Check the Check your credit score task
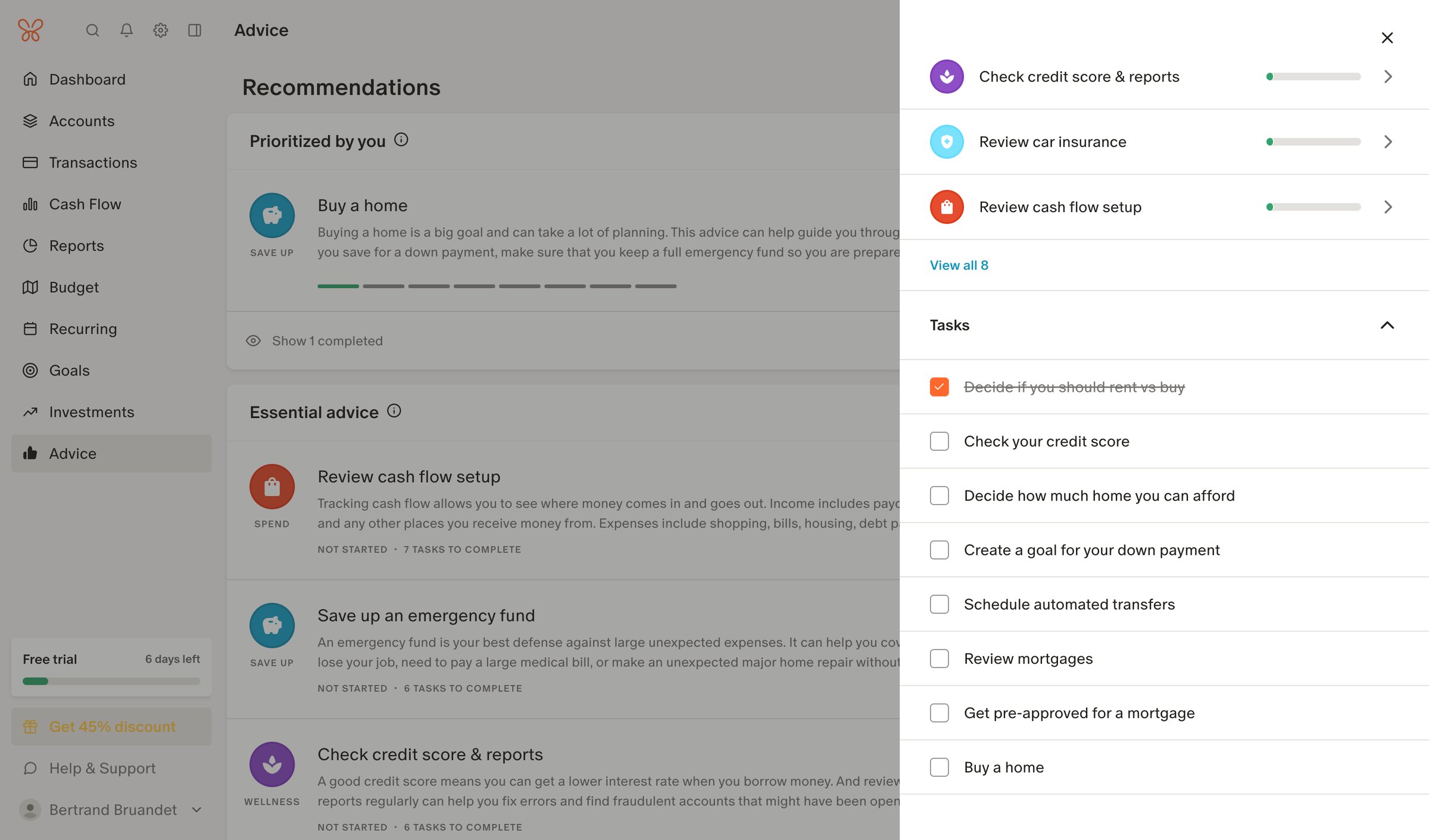Image resolution: width=1429 pixels, height=840 pixels. pyautogui.click(x=939, y=441)
